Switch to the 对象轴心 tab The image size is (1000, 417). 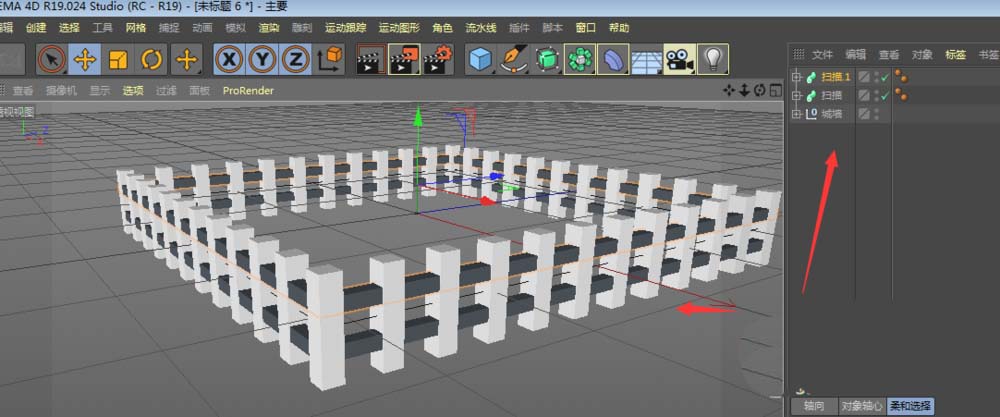859,406
